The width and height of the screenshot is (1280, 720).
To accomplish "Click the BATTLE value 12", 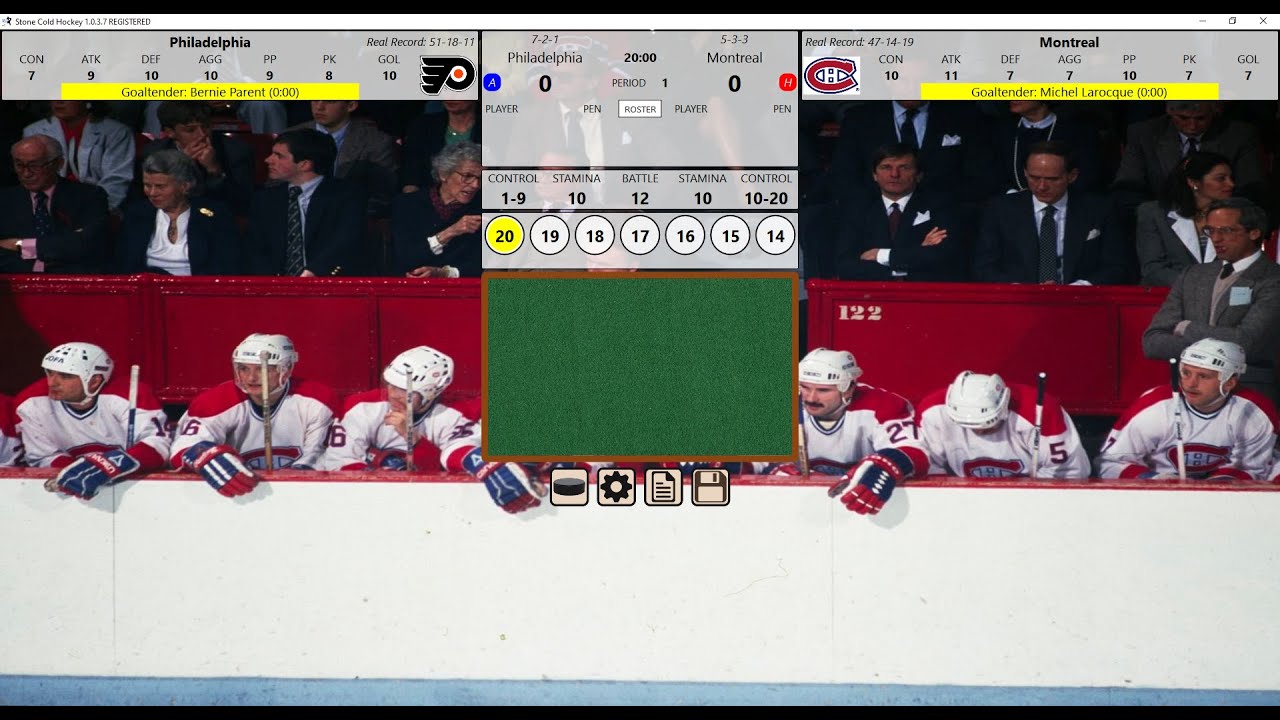I will [x=640, y=198].
